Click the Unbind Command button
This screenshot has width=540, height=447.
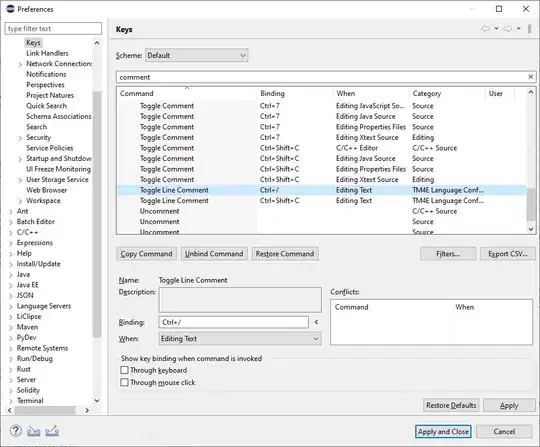click(x=214, y=254)
